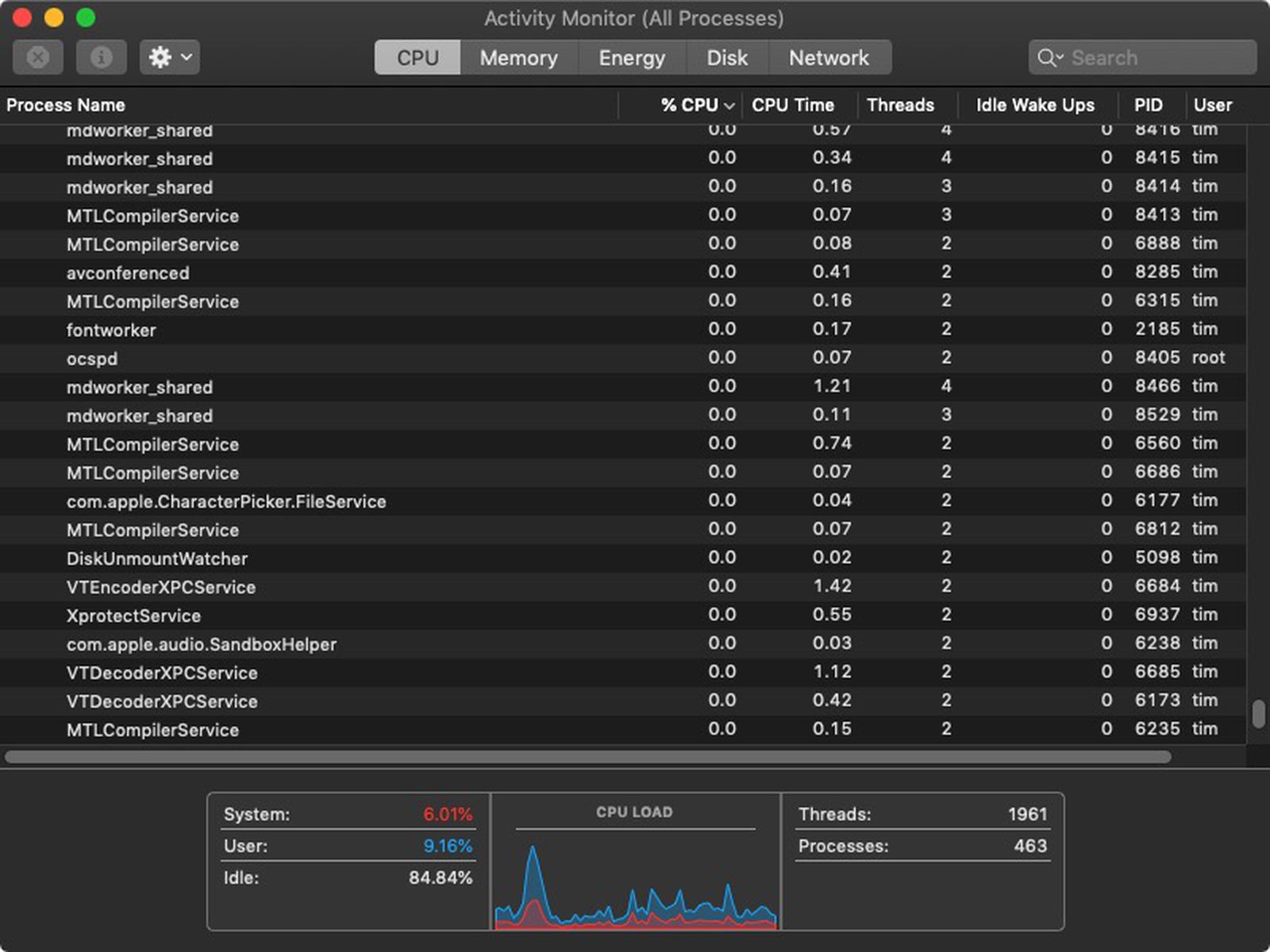This screenshot has height=952, width=1270.
Task: Click the vertical scrollbar thumb
Action: 1258,712
